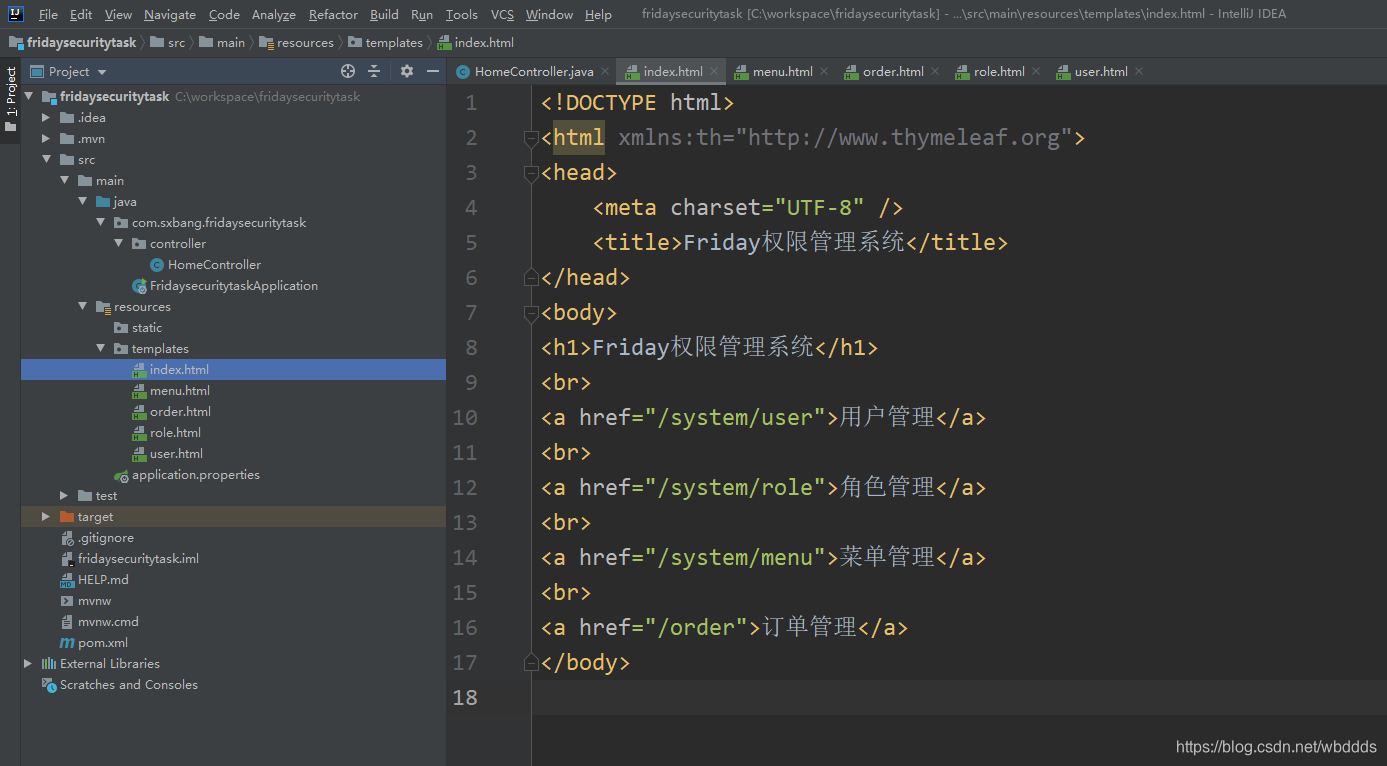This screenshot has width=1387, height=766.
Task: Close the menu.html editor tab
Action: (822, 71)
